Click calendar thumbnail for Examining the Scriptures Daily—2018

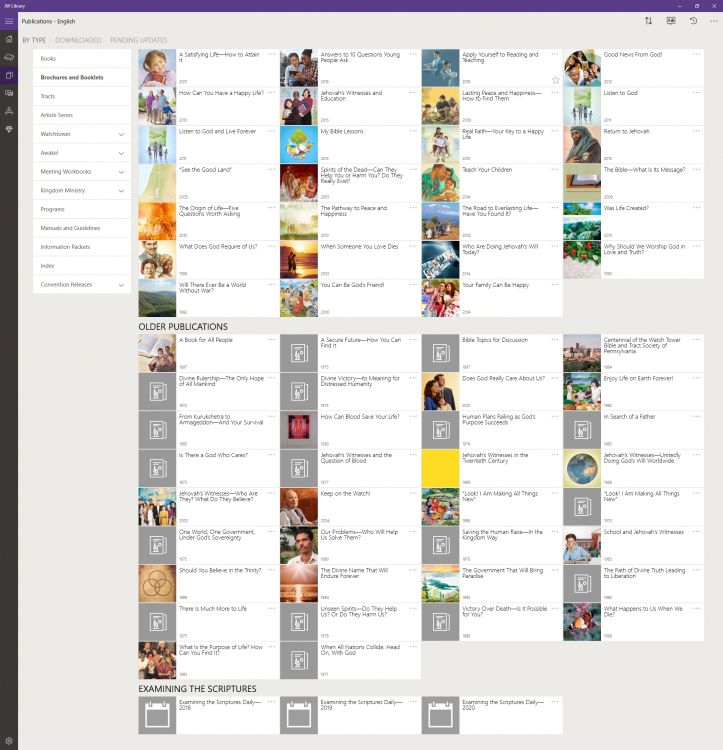pos(157,715)
